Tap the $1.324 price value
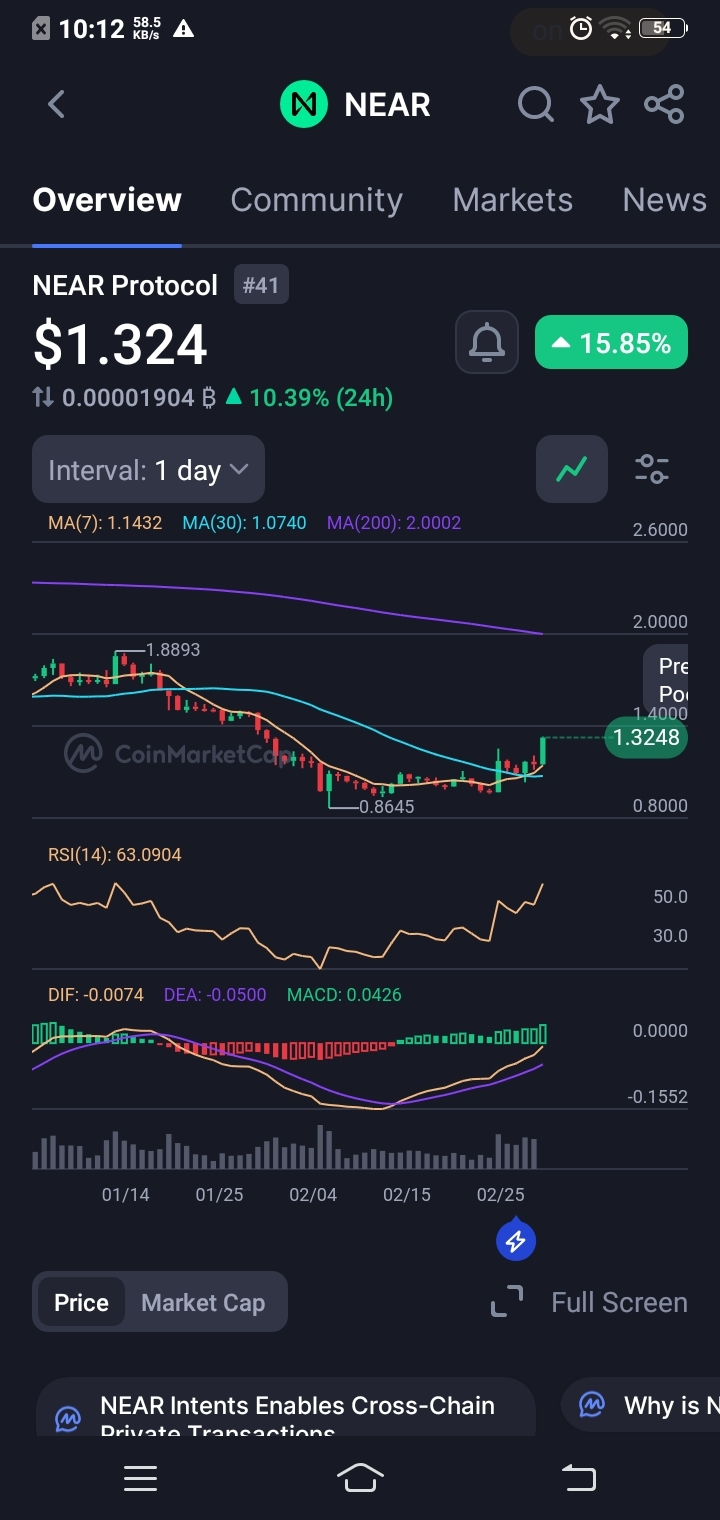 120,344
